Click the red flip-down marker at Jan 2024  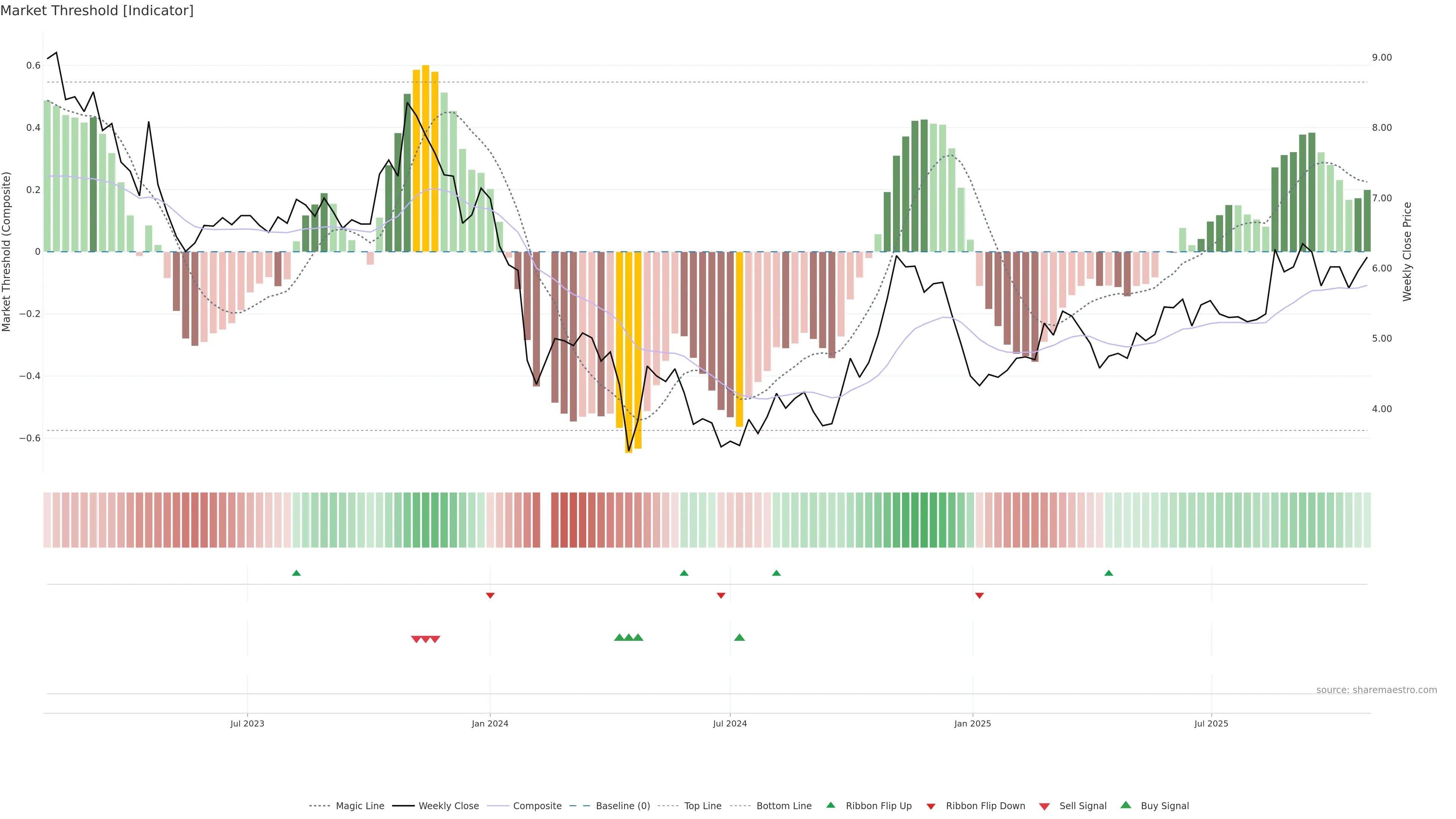[490, 596]
